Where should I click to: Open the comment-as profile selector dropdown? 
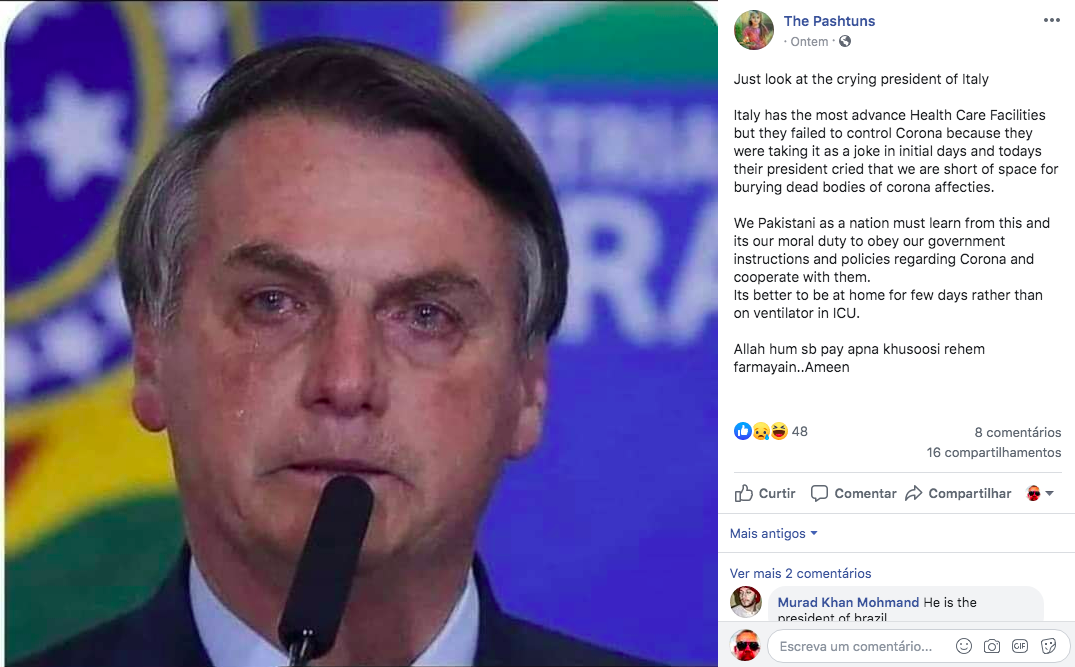(1040, 493)
